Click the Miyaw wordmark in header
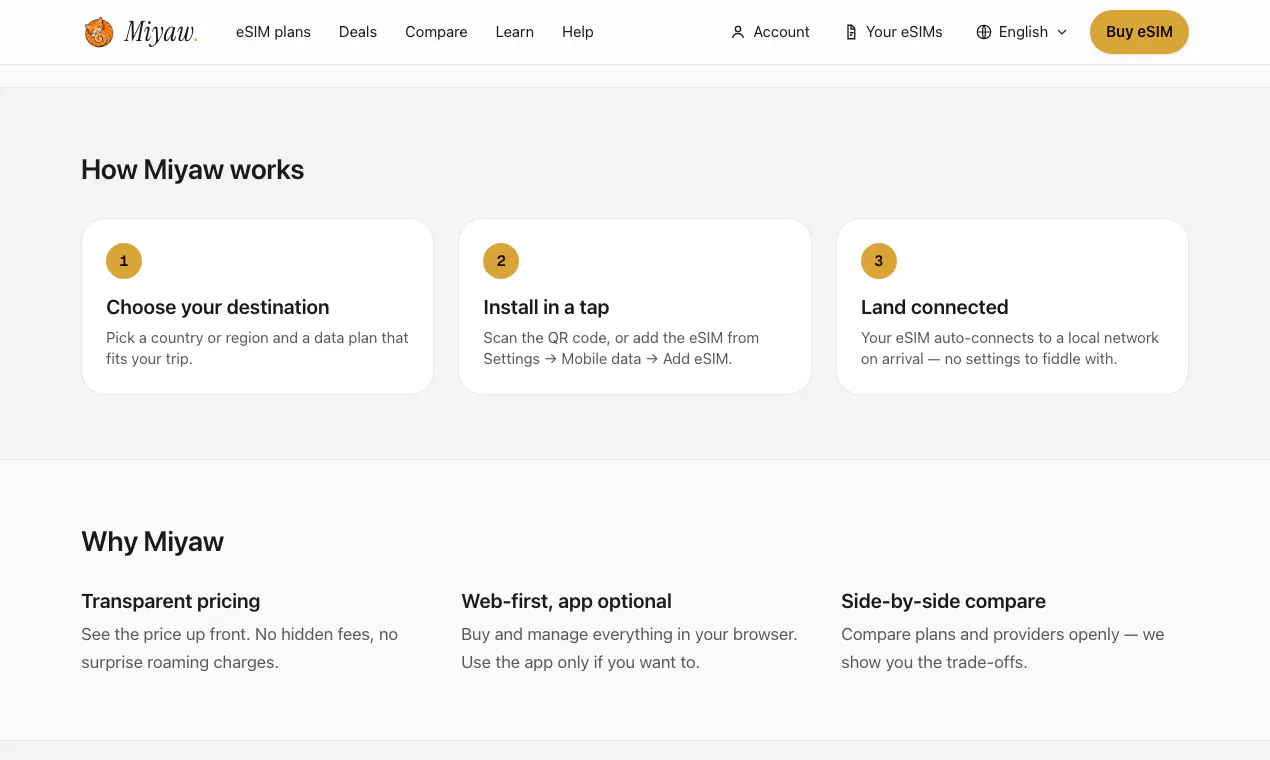Screen dimensions: 1270x760 coord(160,33)
